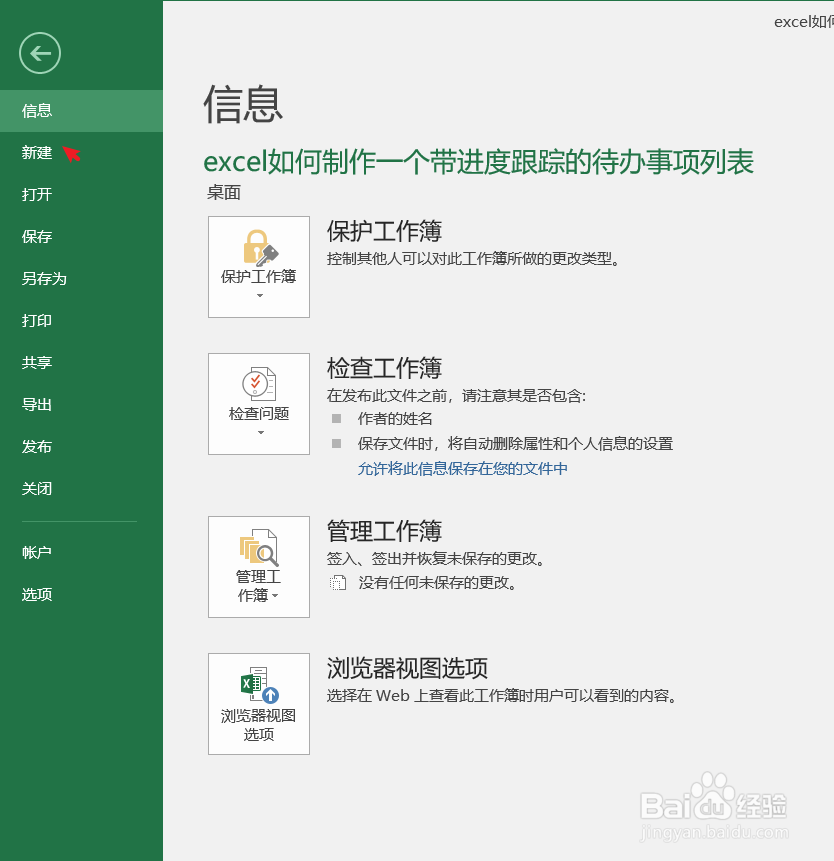This screenshot has height=861, width=834.
Task: Open the 打印 page
Action: click(x=81, y=321)
